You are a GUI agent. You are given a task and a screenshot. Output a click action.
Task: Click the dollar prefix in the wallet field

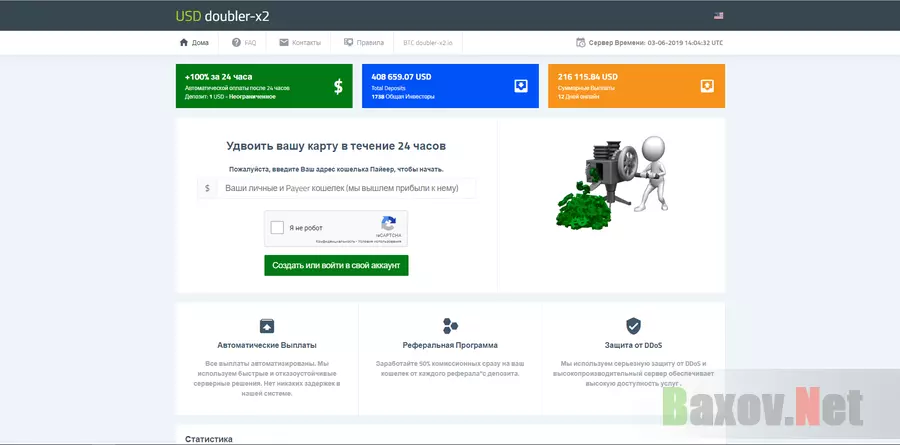click(x=207, y=188)
